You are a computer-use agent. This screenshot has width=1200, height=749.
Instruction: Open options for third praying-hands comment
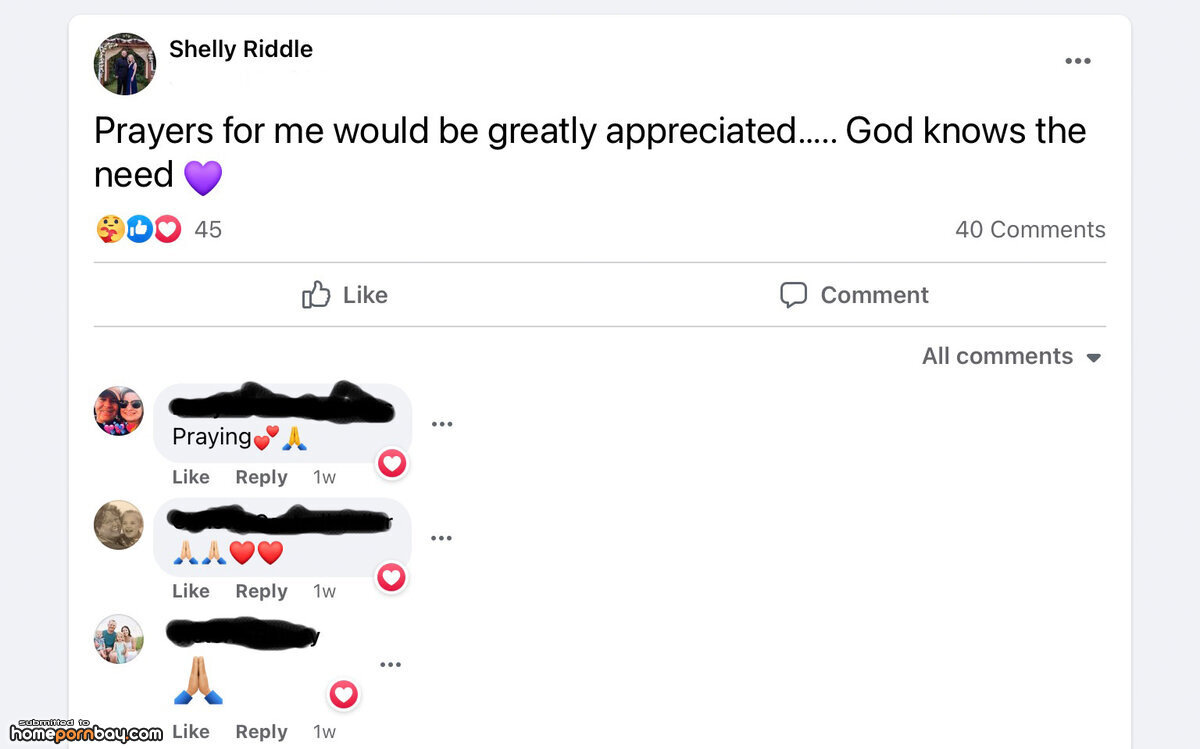coord(390,665)
